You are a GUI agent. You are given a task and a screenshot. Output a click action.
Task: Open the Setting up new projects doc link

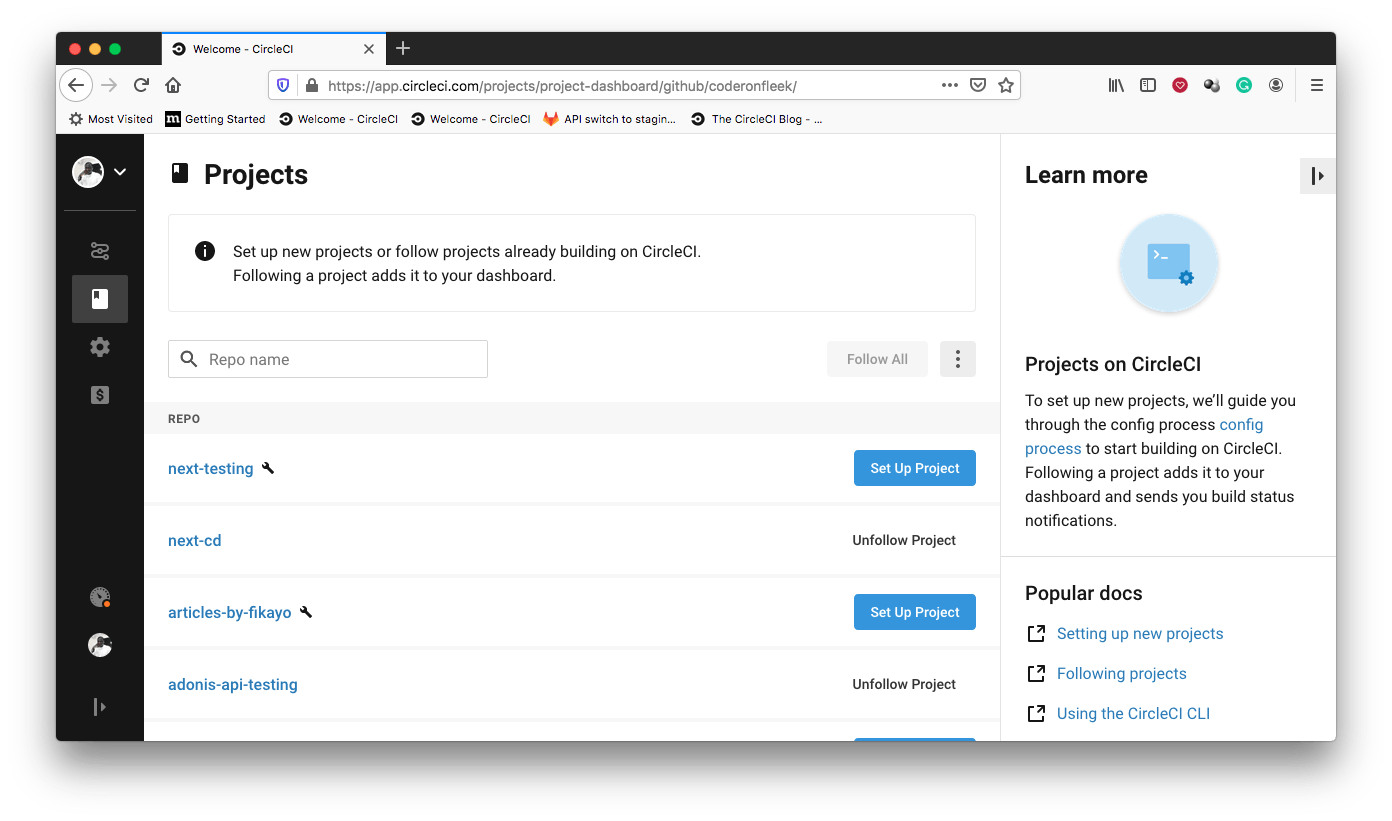(x=1139, y=633)
